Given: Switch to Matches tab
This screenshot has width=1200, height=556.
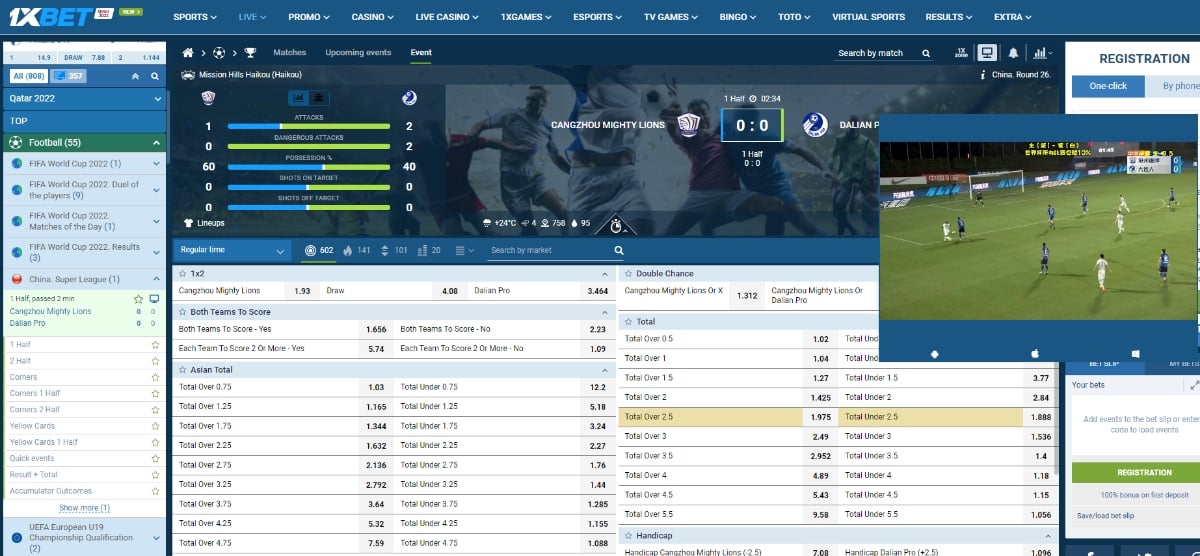Looking at the screenshot, I should tap(290, 52).
